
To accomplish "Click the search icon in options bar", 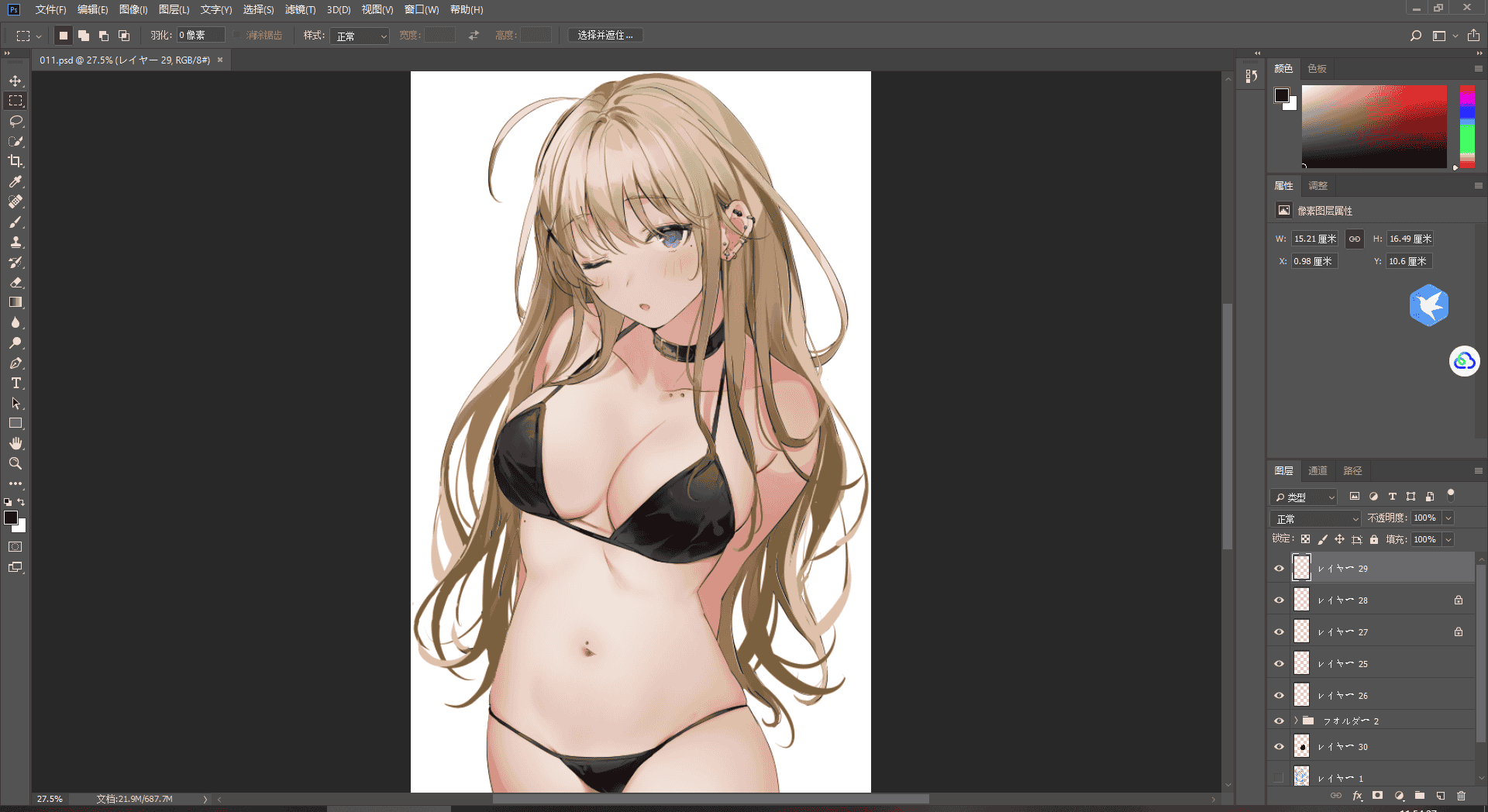I will click(1416, 36).
